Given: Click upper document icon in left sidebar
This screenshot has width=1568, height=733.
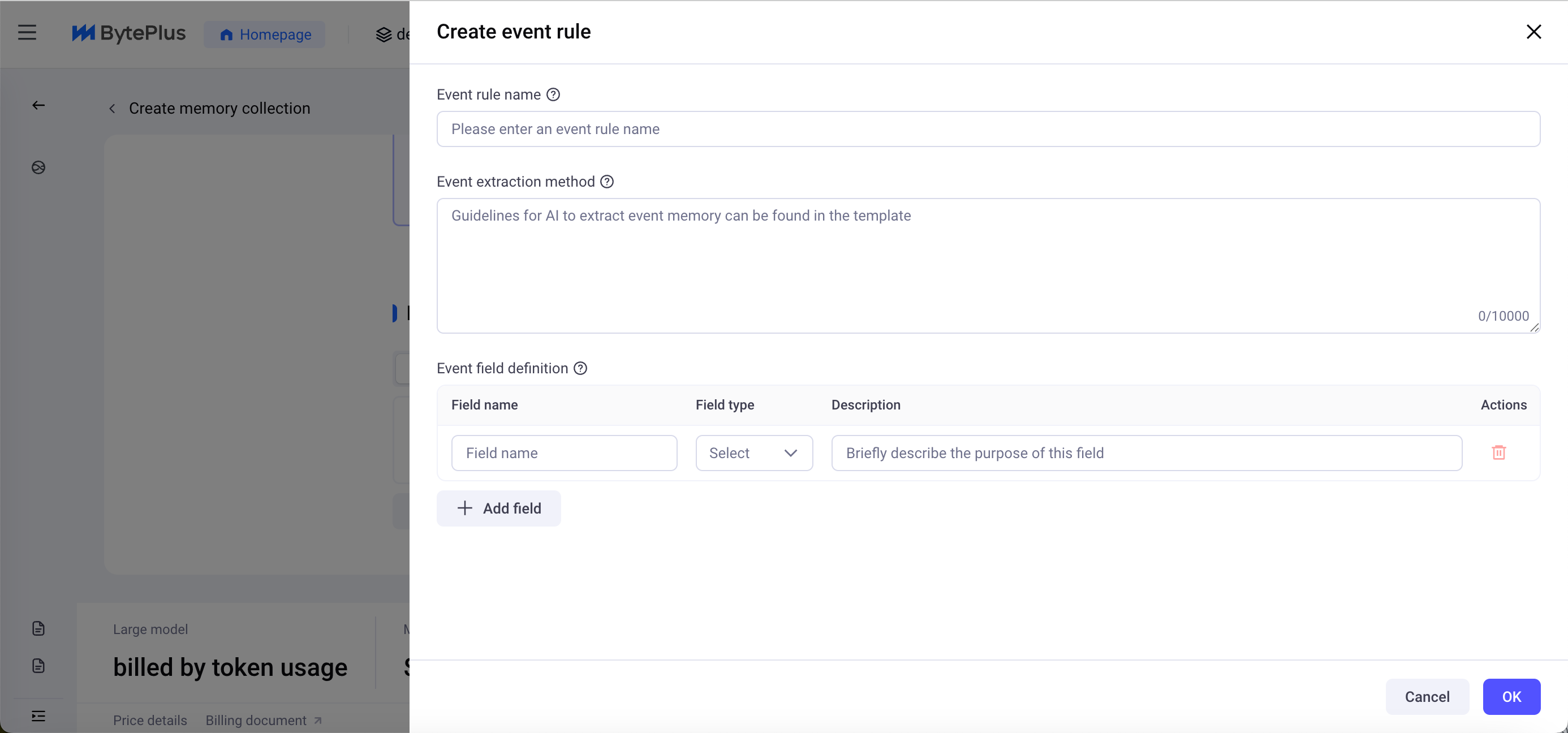Looking at the screenshot, I should (x=38, y=628).
